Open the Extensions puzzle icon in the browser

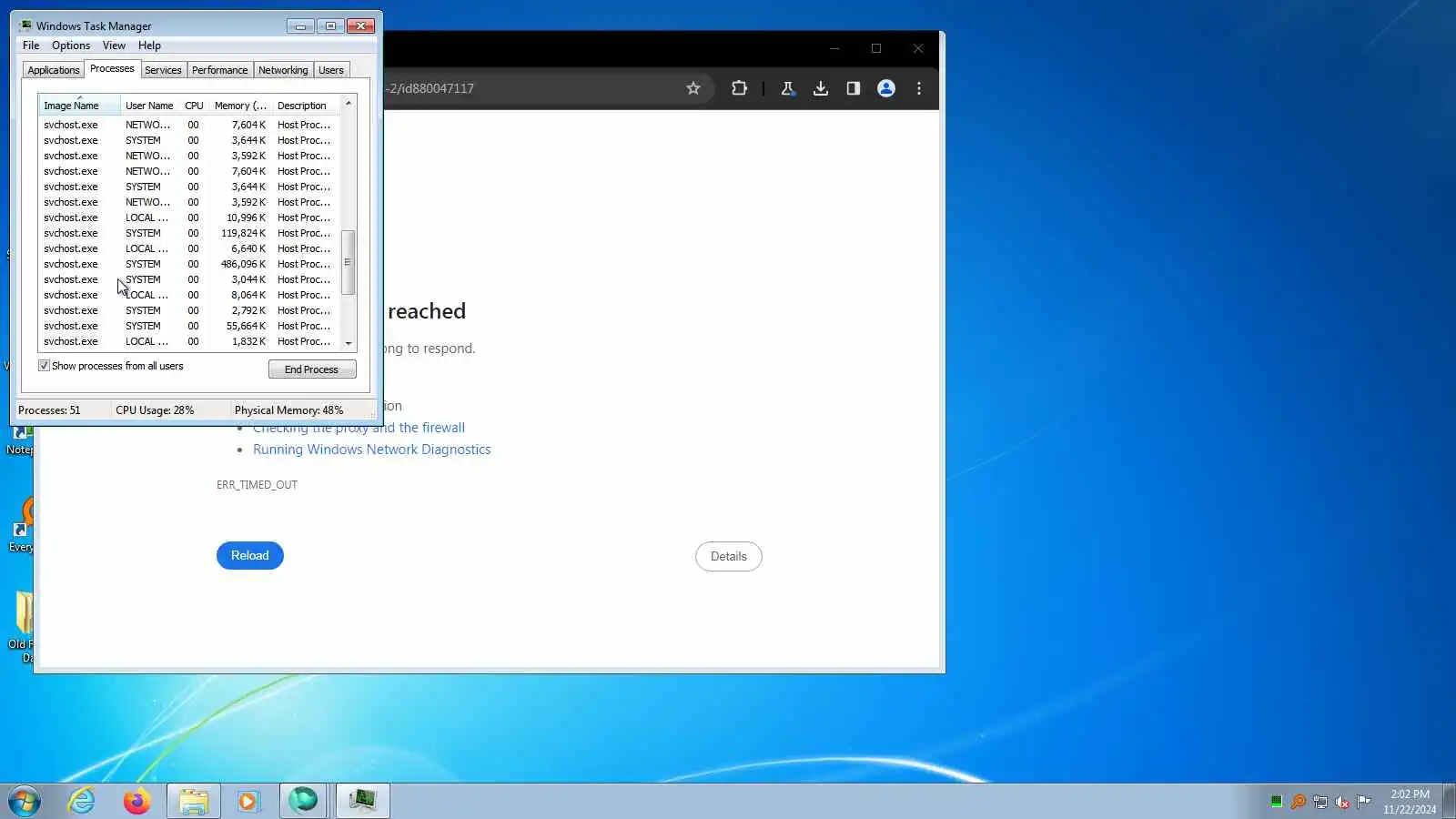[739, 88]
